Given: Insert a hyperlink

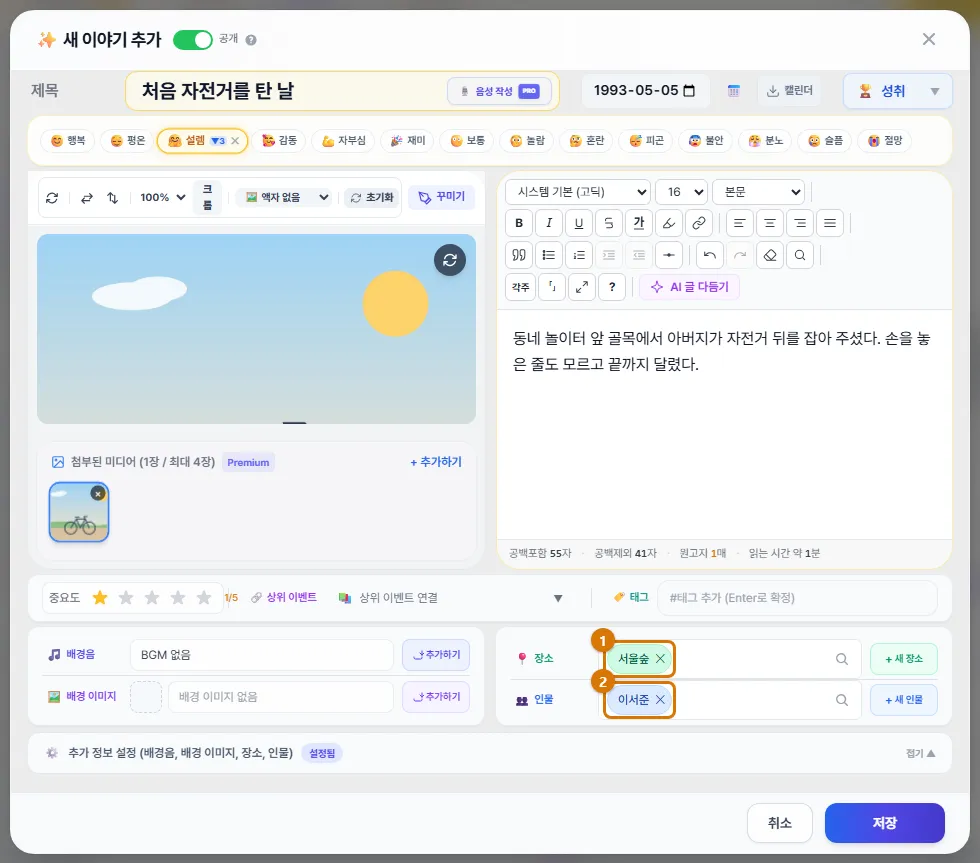Looking at the screenshot, I should (x=699, y=223).
